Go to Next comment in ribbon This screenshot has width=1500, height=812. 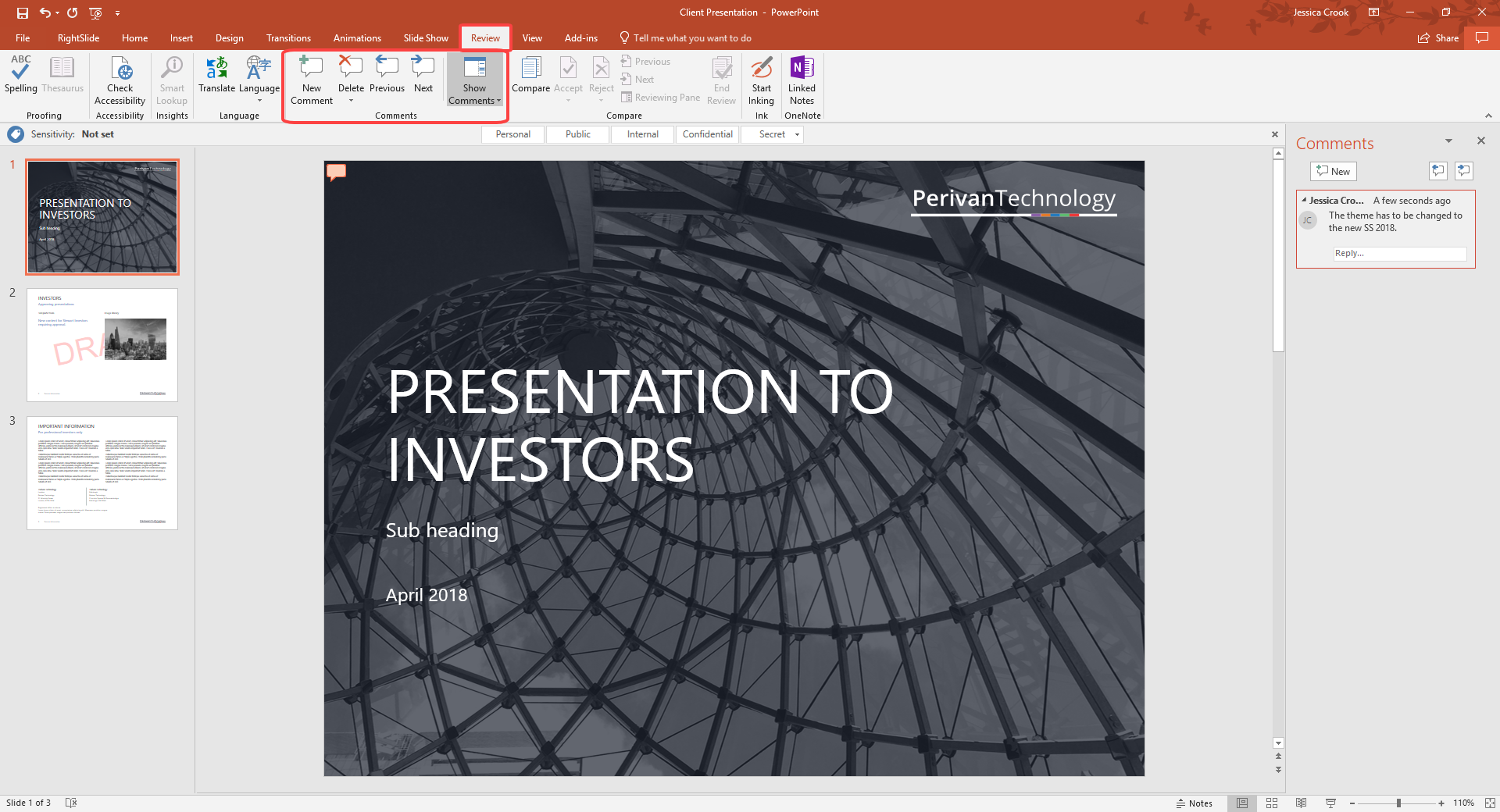click(423, 75)
